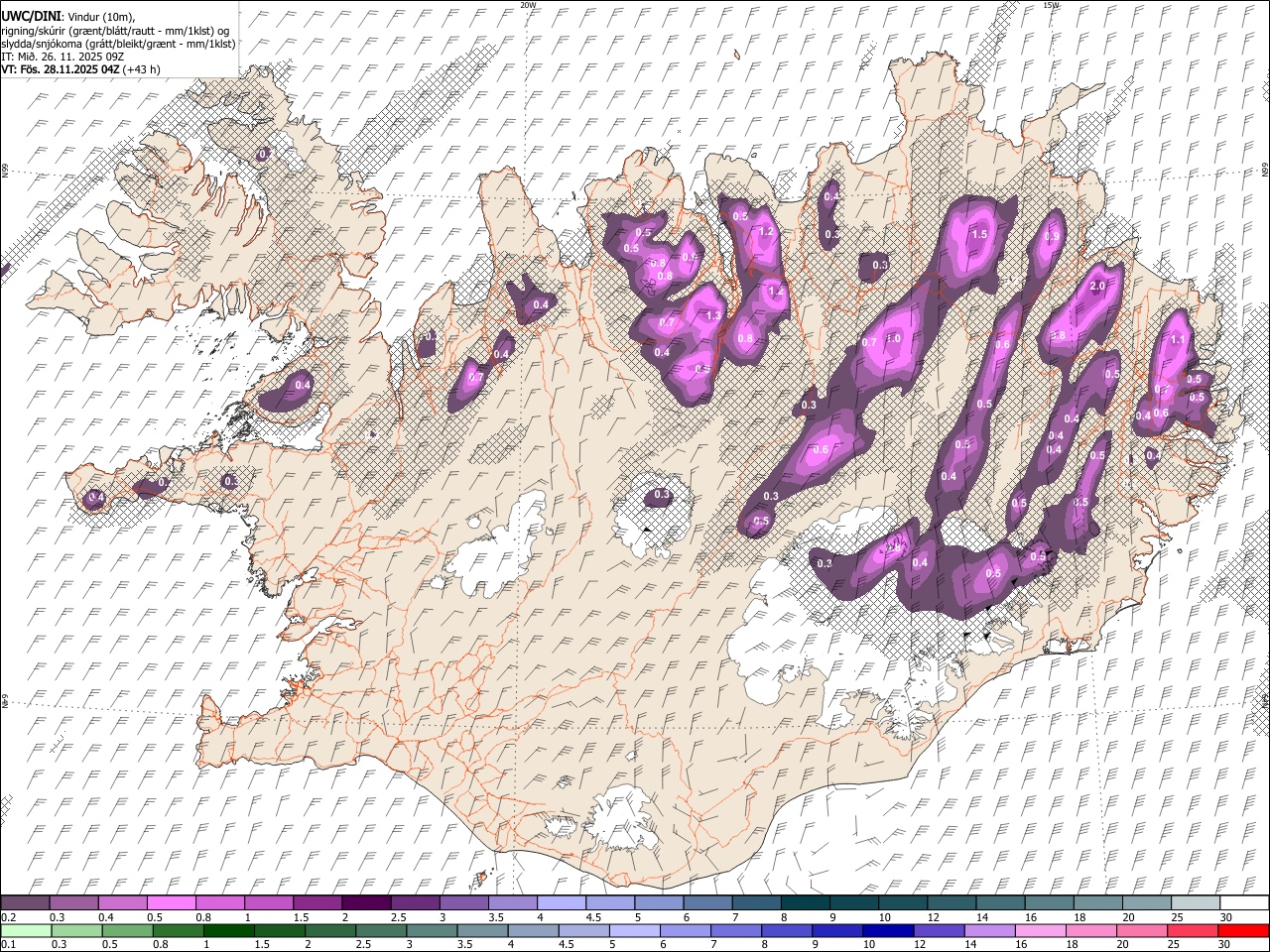Click the 1.5 snowfall value on the map
The image size is (1270, 952).
(x=980, y=234)
